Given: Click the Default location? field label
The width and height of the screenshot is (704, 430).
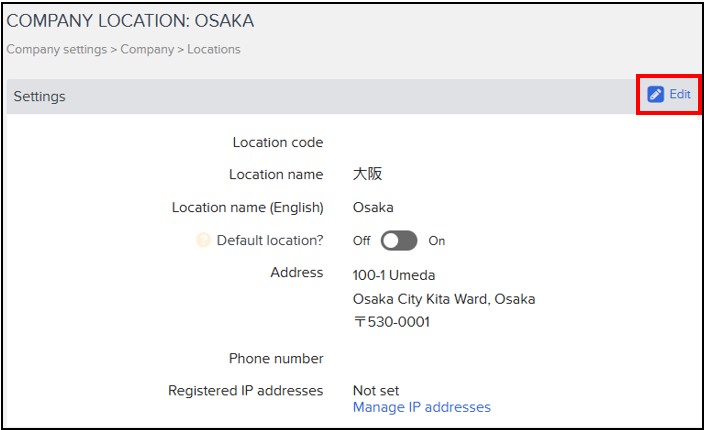Looking at the screenshot, I should pyautogui.click(x=270, y=240).
